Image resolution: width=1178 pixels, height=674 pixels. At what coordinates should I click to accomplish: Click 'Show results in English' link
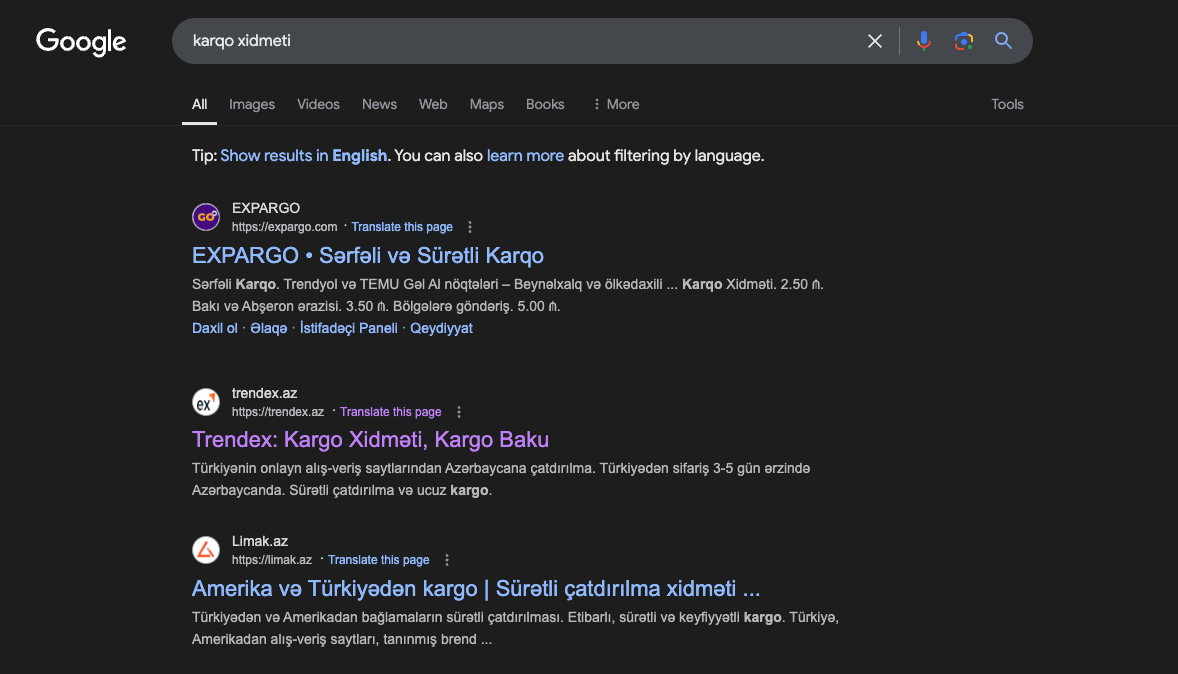(x=304, y=156)
